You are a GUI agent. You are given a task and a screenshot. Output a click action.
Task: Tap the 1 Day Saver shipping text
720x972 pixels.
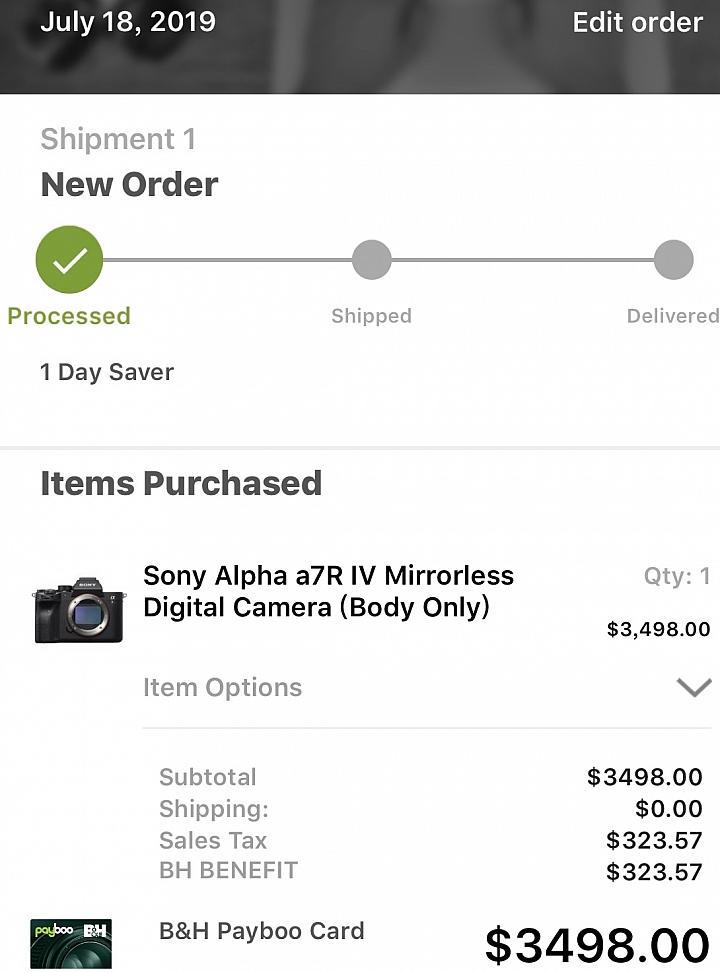pos(107,372)
